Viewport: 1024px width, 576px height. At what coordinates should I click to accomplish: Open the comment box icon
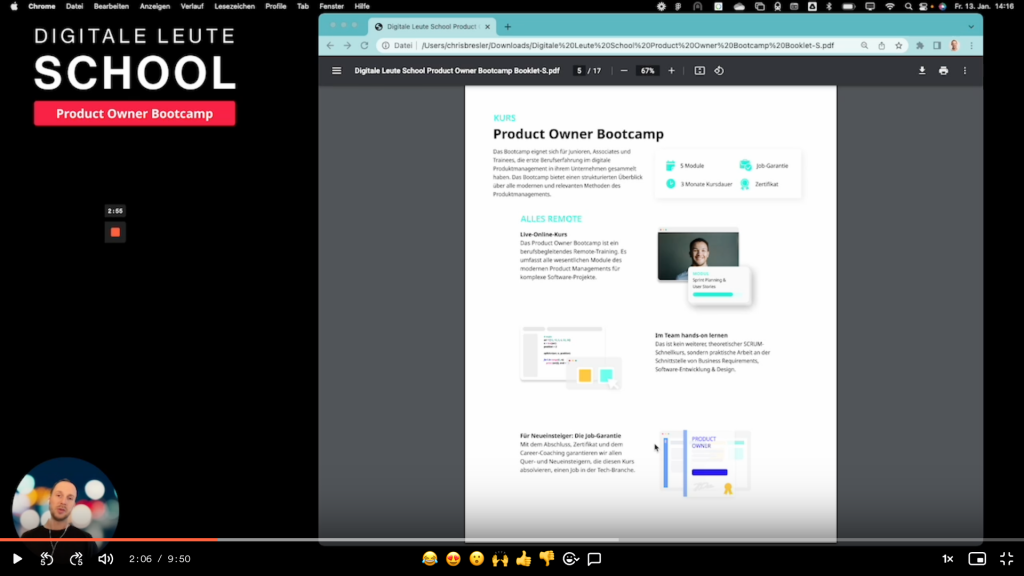pos(594,559)
